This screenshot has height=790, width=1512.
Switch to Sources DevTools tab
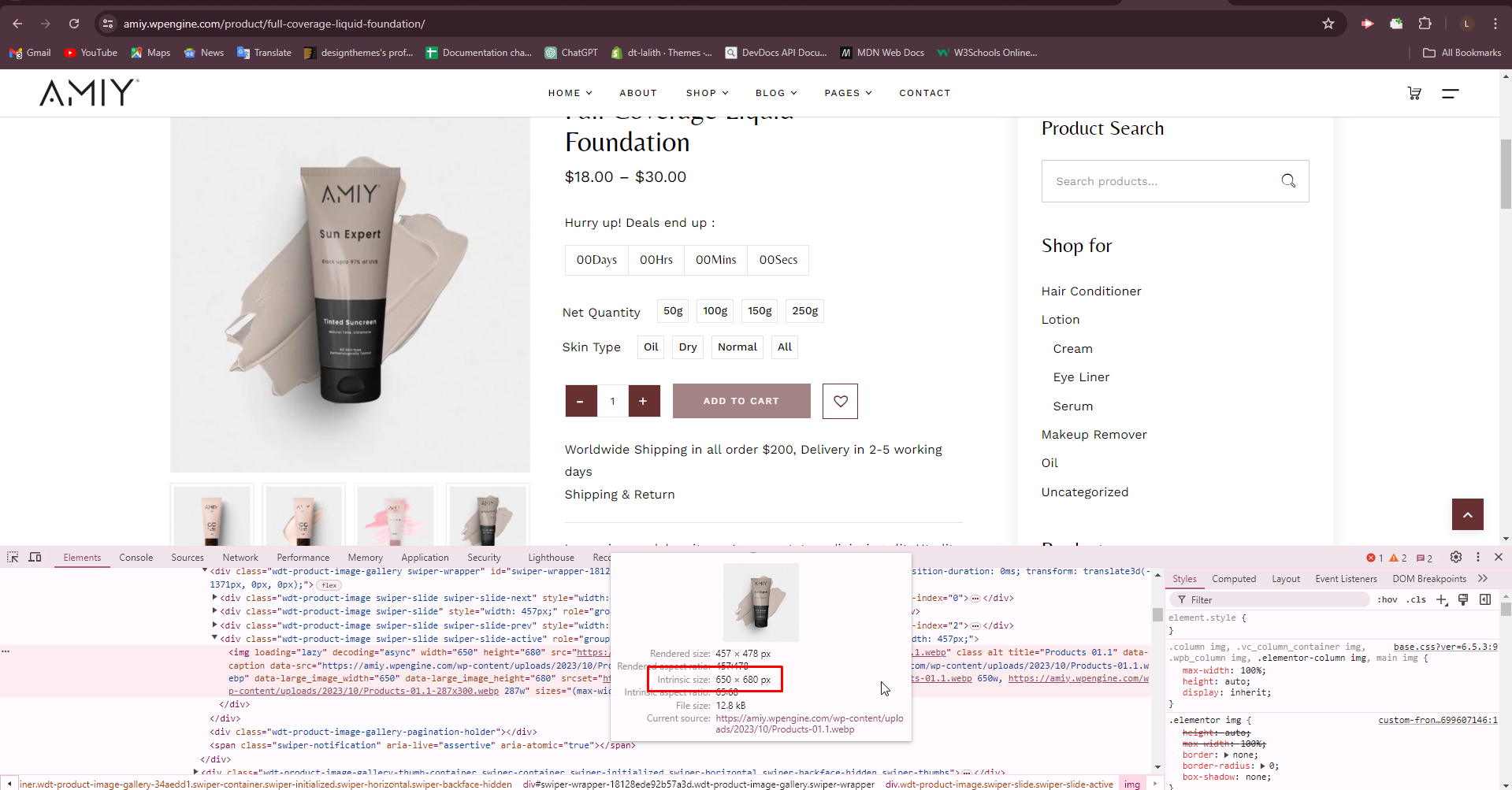pyautogui.click(x=188, y=558)
